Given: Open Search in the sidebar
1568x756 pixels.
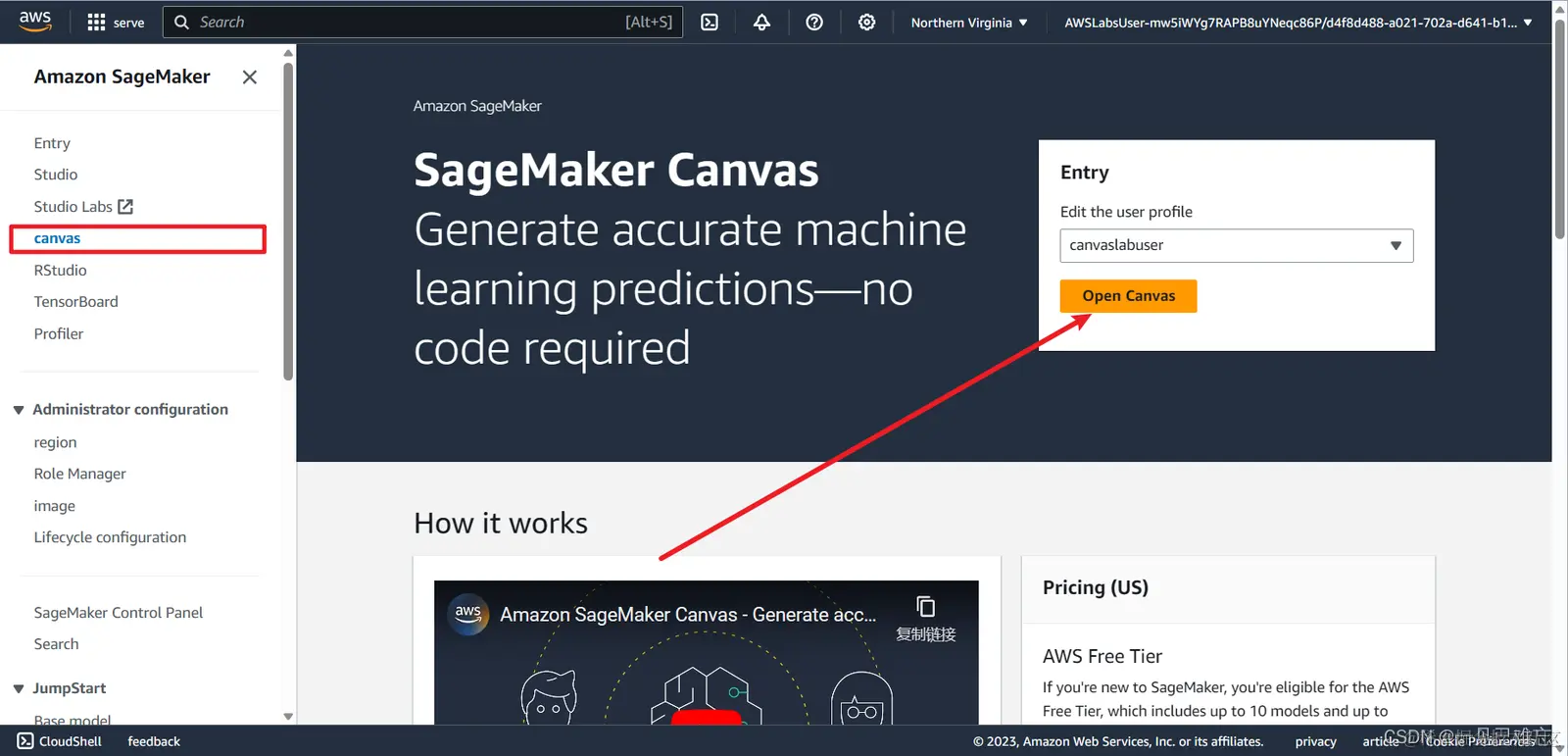Looking at the screenshot, I should 56,644.
